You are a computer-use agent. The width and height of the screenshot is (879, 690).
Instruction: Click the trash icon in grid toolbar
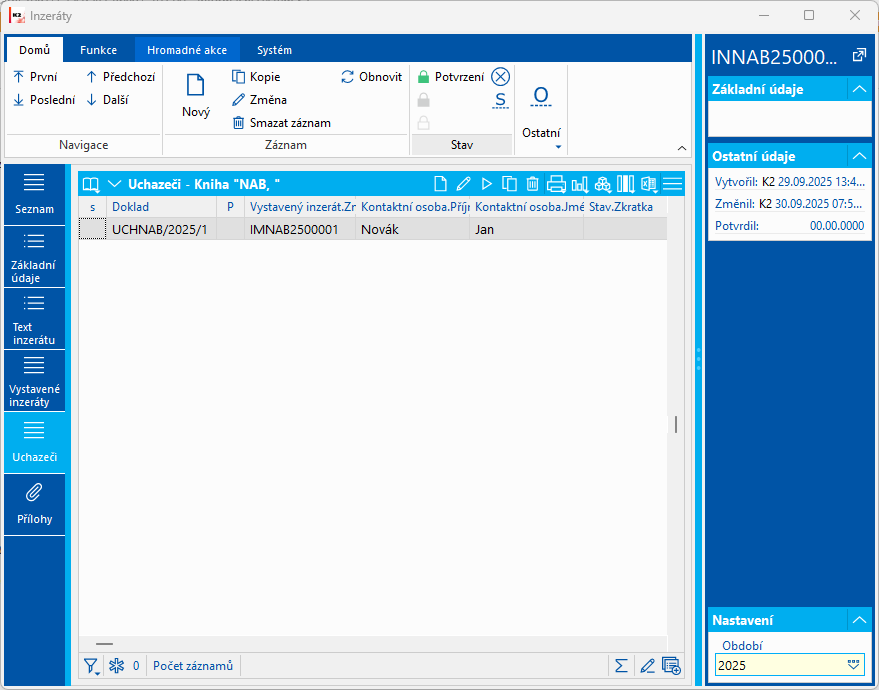pos(533,184)
